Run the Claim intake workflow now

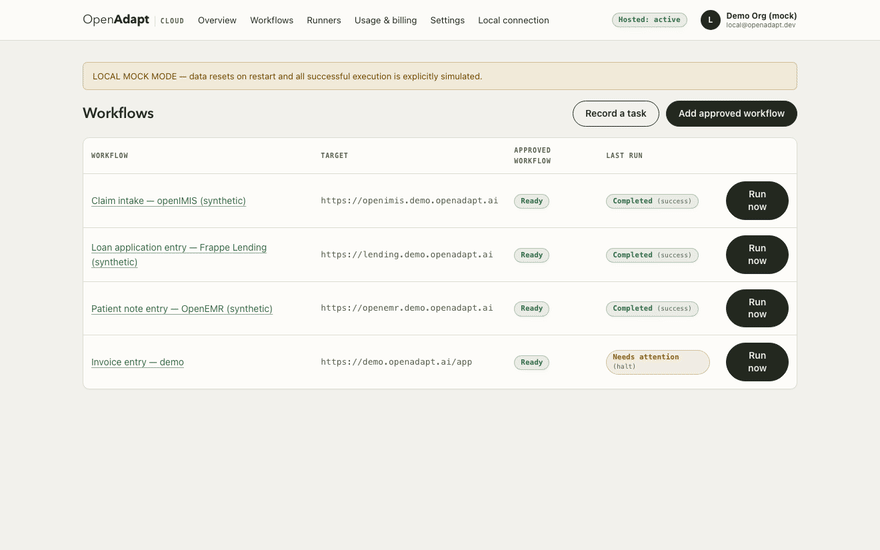(x=757, y=200)
